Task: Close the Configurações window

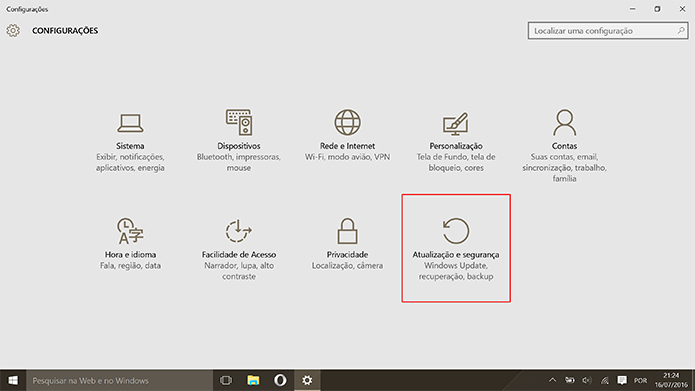Action: (x=683, y=9)
